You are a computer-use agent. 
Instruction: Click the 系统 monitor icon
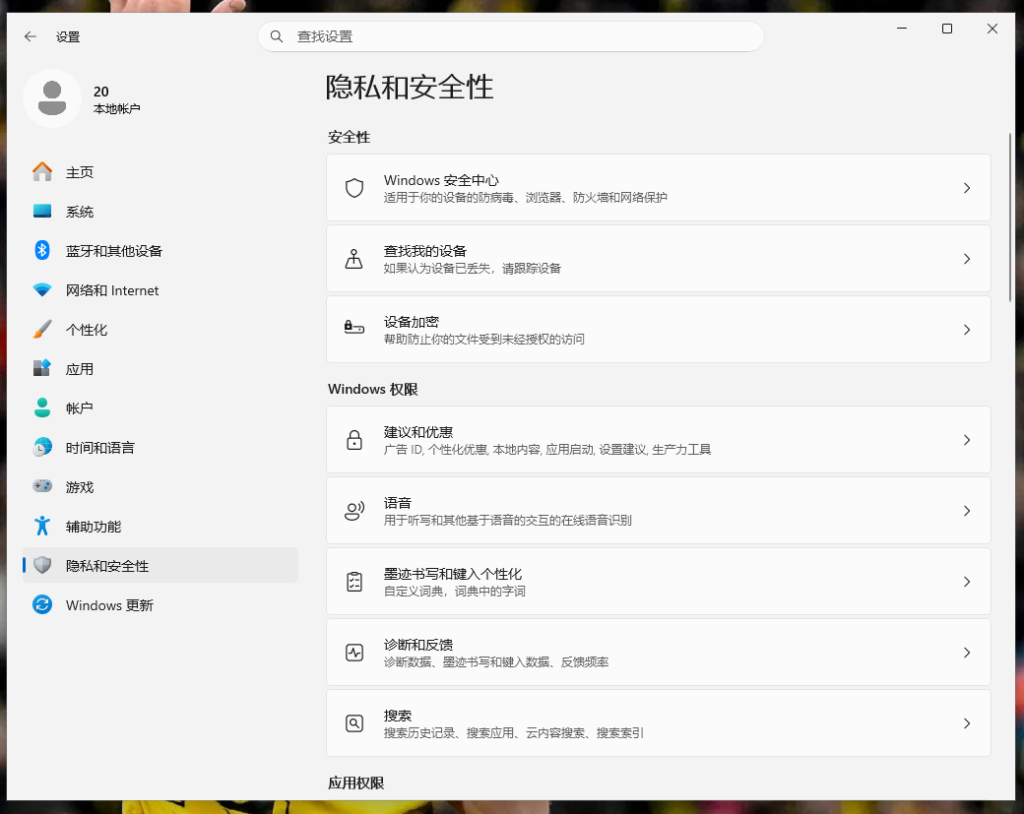pos(42,211)
